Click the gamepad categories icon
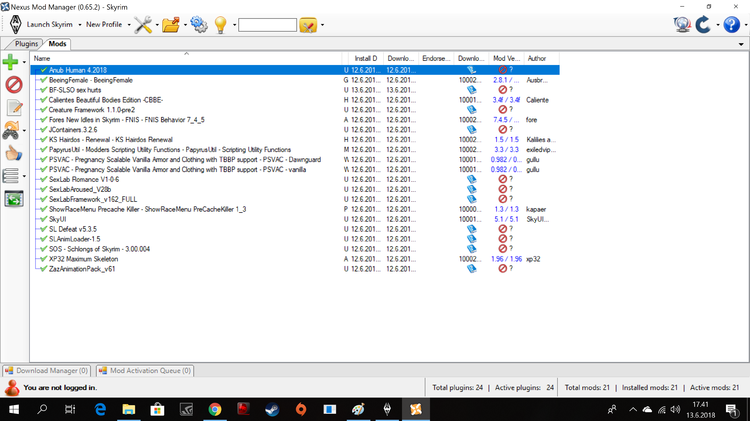The height and width of the screenshot is (421, 750). (11, 130)
